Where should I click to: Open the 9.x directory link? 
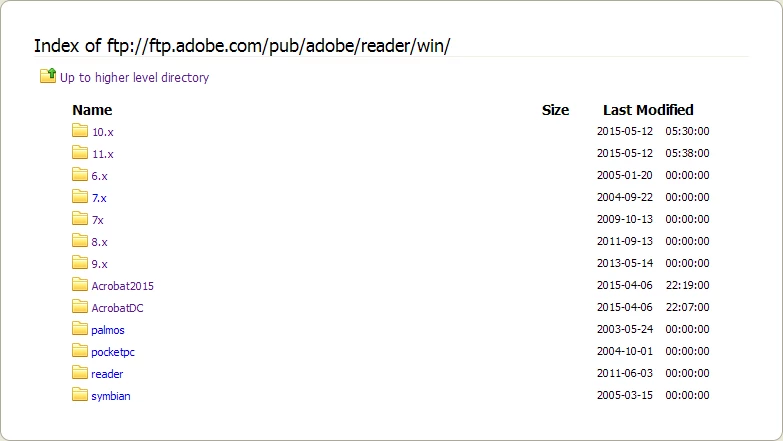[99, 264]
